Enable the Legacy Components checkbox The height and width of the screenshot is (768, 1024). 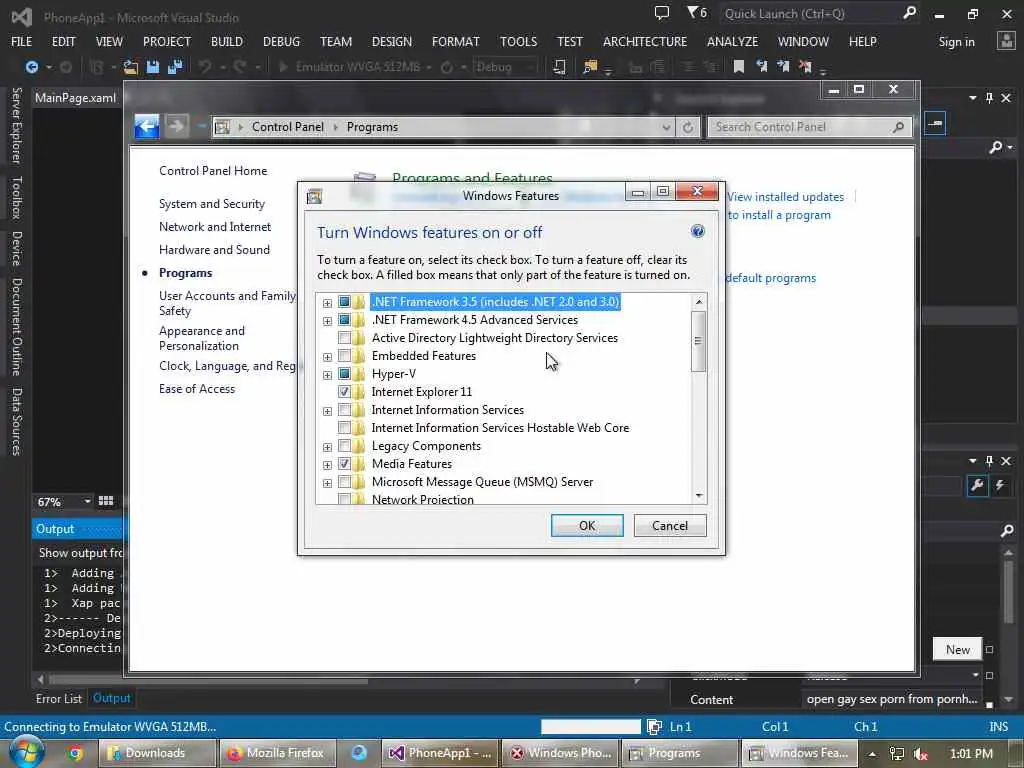click(x=344, y=446)
